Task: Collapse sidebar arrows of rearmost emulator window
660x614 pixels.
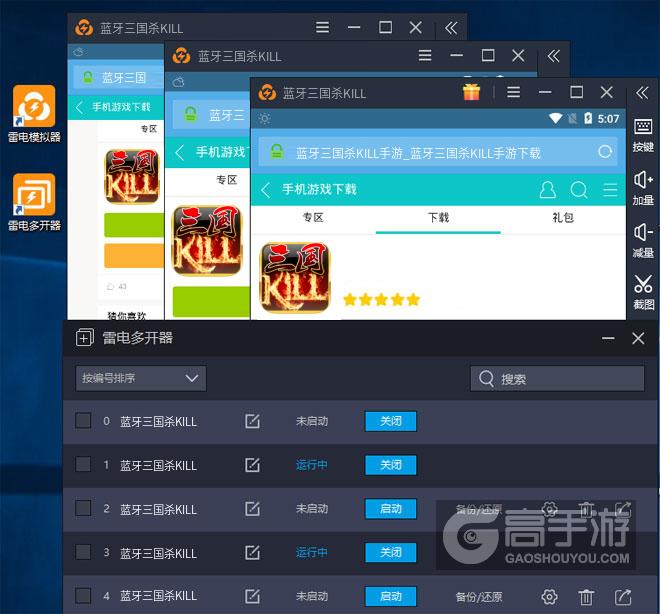Action: point(451,28)
